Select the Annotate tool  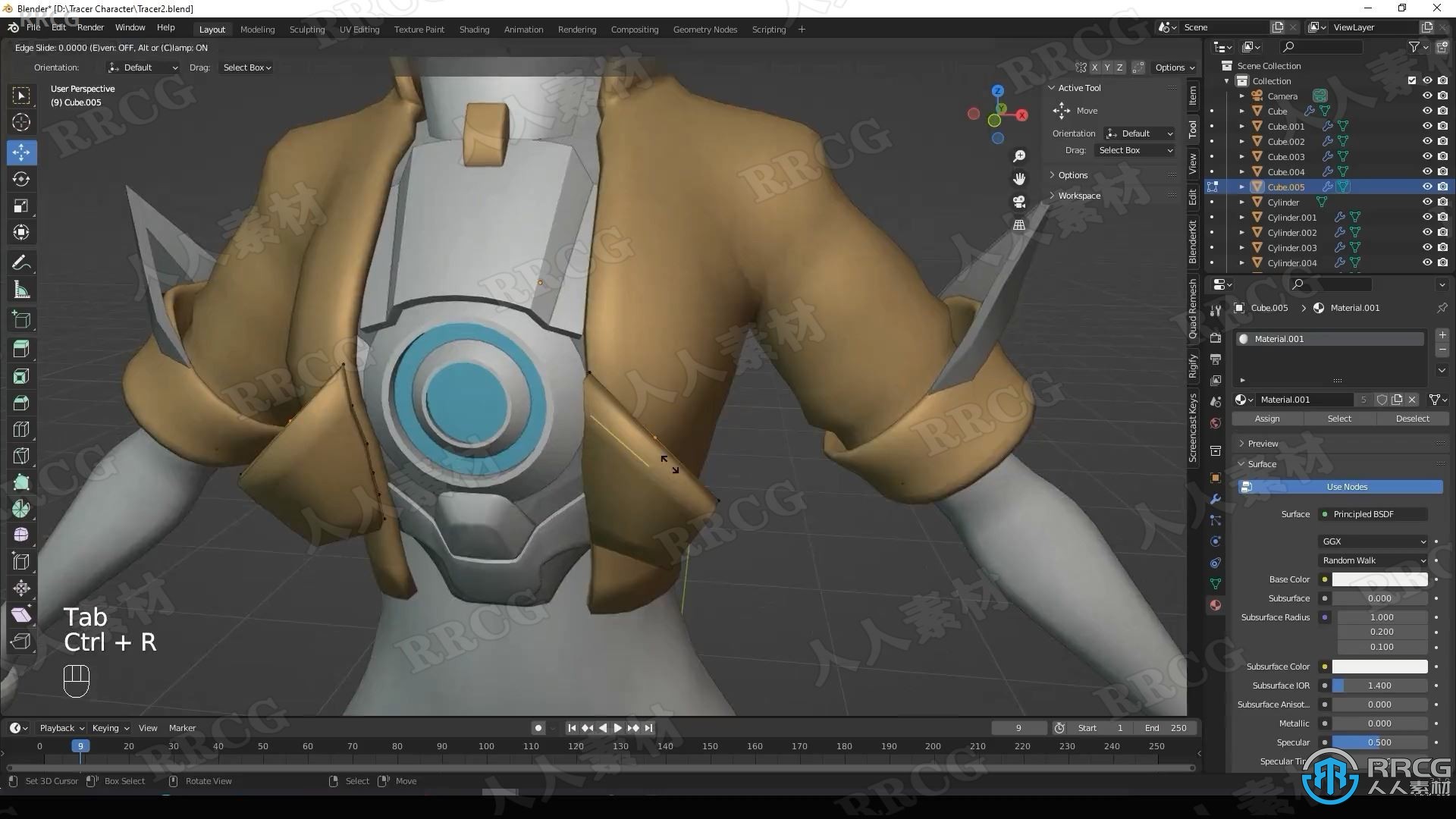(21, 263)
